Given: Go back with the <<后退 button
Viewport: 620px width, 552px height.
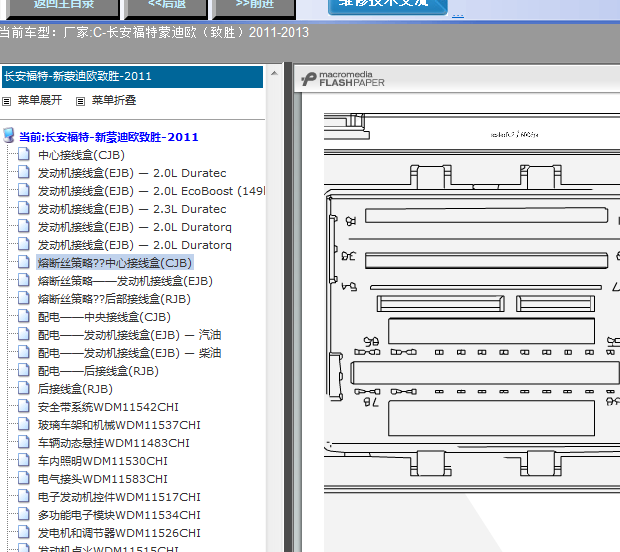Looking at the screenshot, I should click(166, 8).
